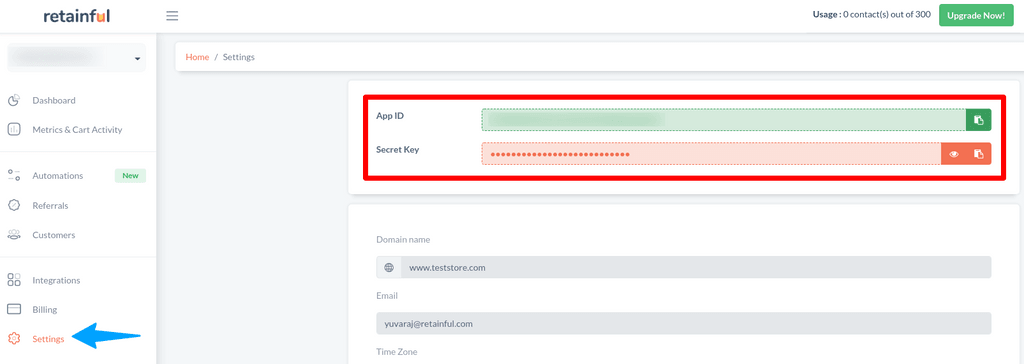Click the globe icon beside domain
The width and height of the screenshot is (1024, 364).
(x=389, y=267)
